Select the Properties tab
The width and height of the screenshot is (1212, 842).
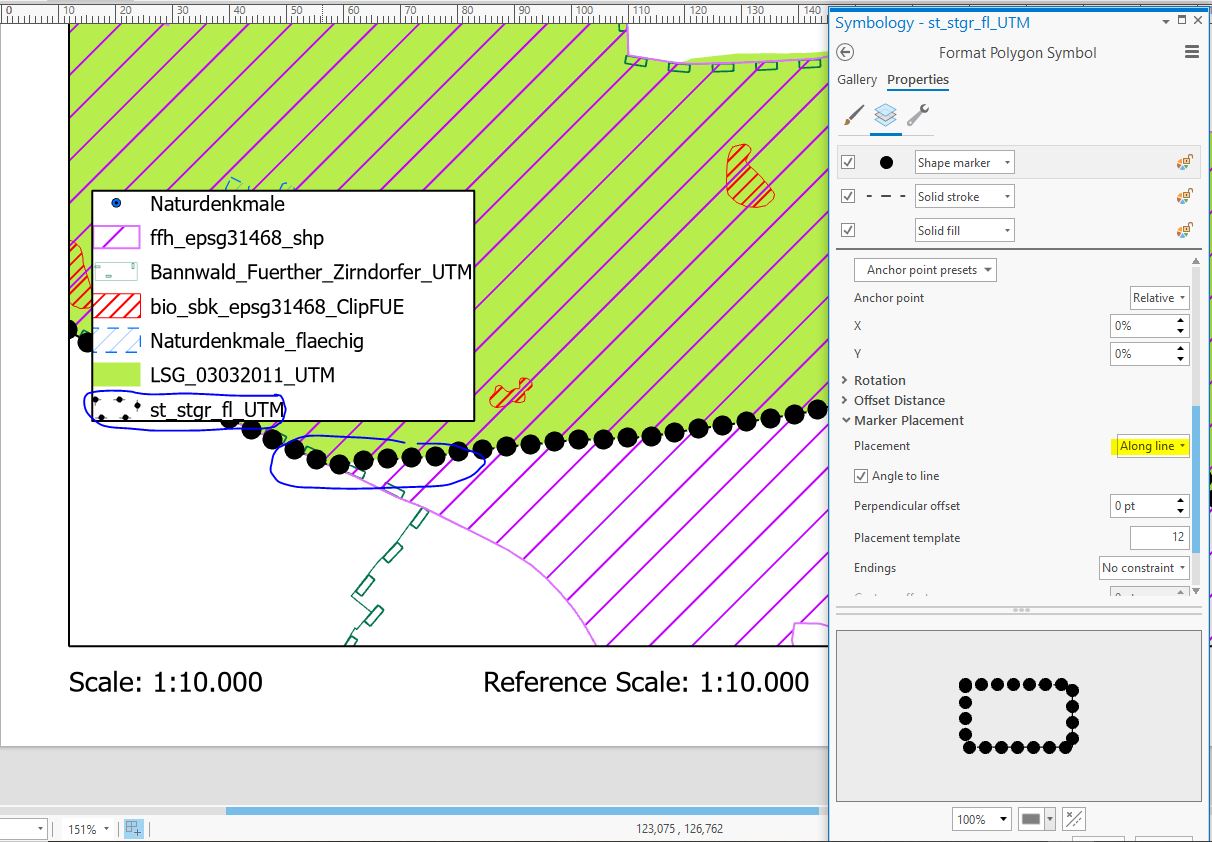pos(918,79)
